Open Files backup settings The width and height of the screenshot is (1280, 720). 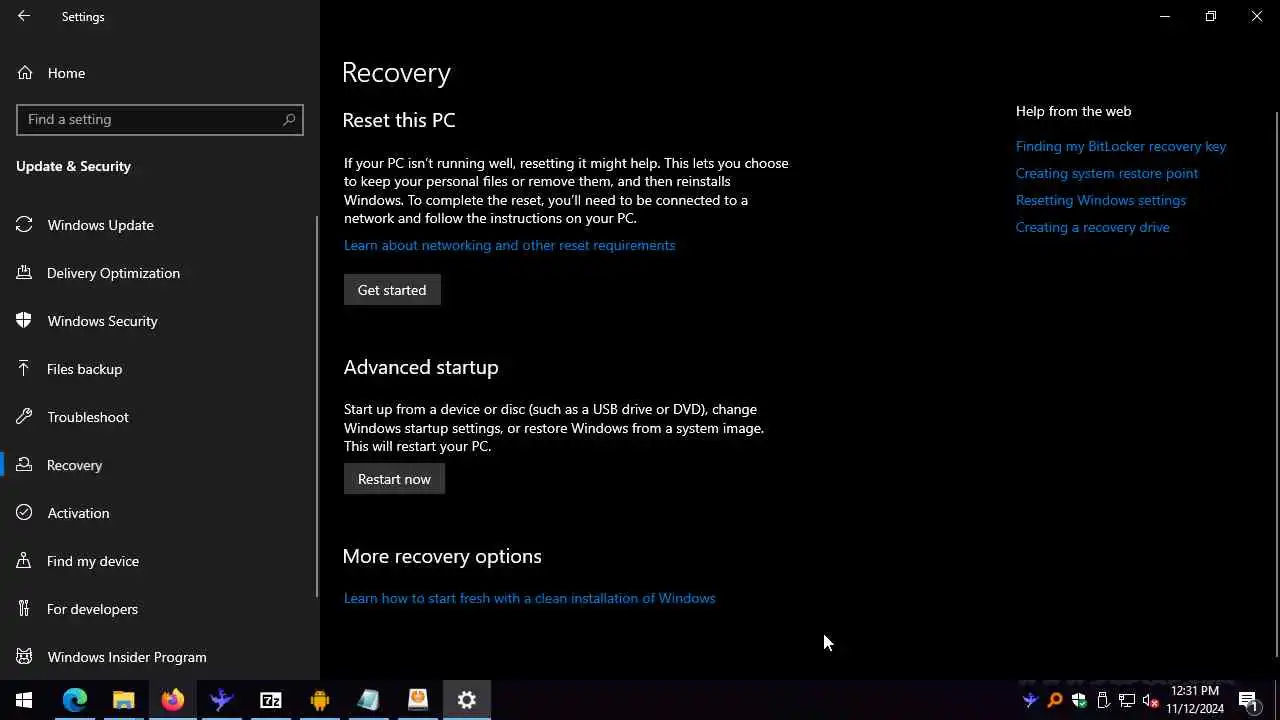point(158,369)
